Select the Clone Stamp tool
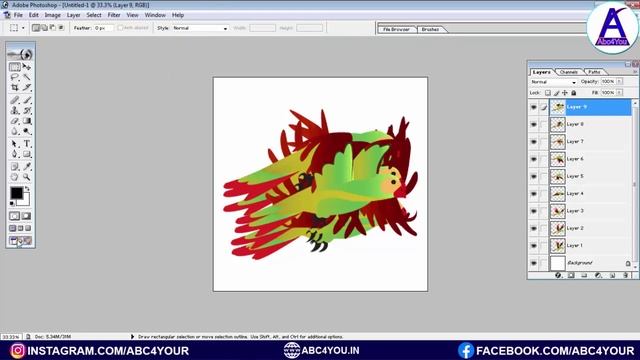Screen dimensions: 640x360 coord(15,111)
